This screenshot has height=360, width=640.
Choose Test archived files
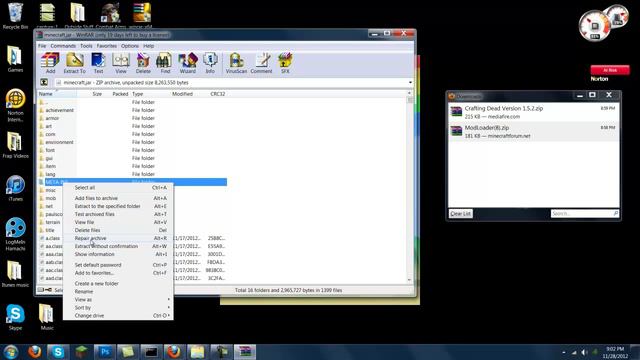(x=118, y=214)
